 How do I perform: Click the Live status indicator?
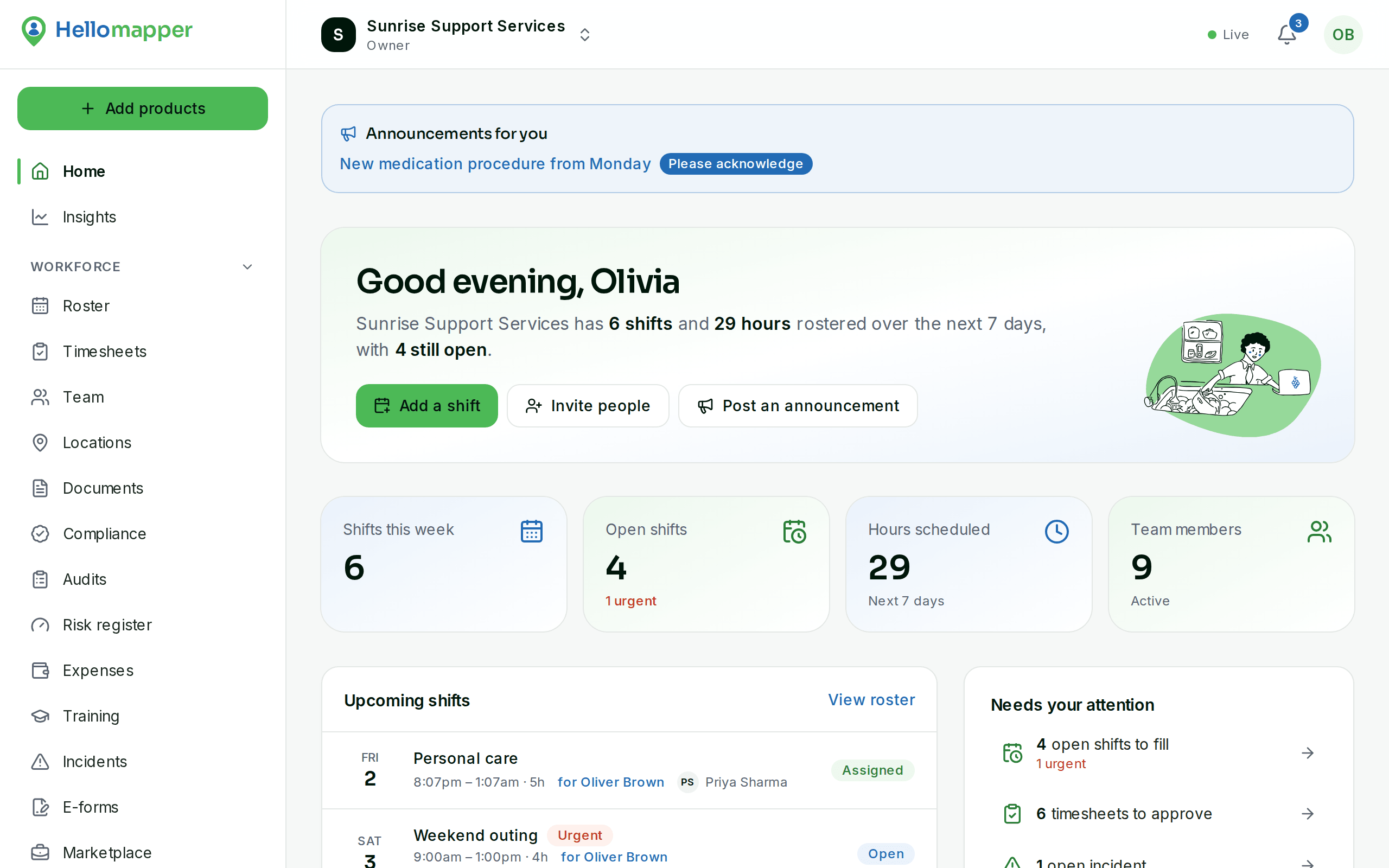1228,34
